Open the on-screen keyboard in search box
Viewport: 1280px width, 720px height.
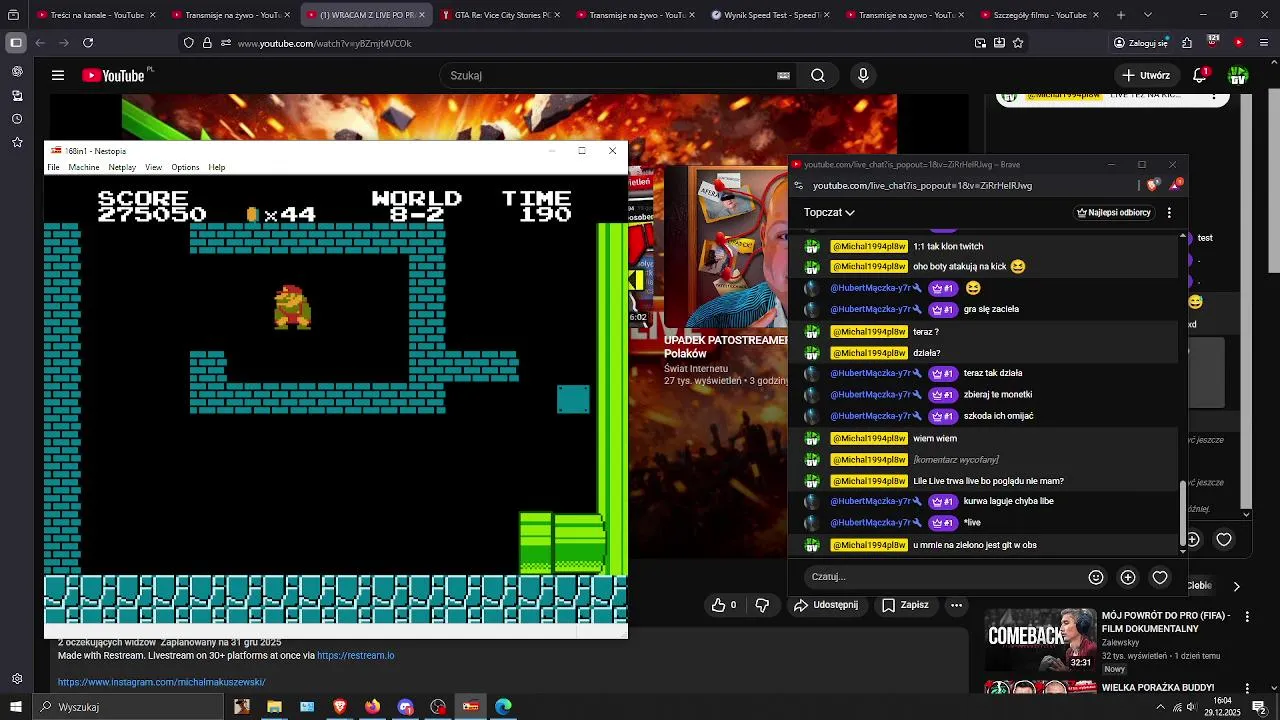(x=783, y=75)
